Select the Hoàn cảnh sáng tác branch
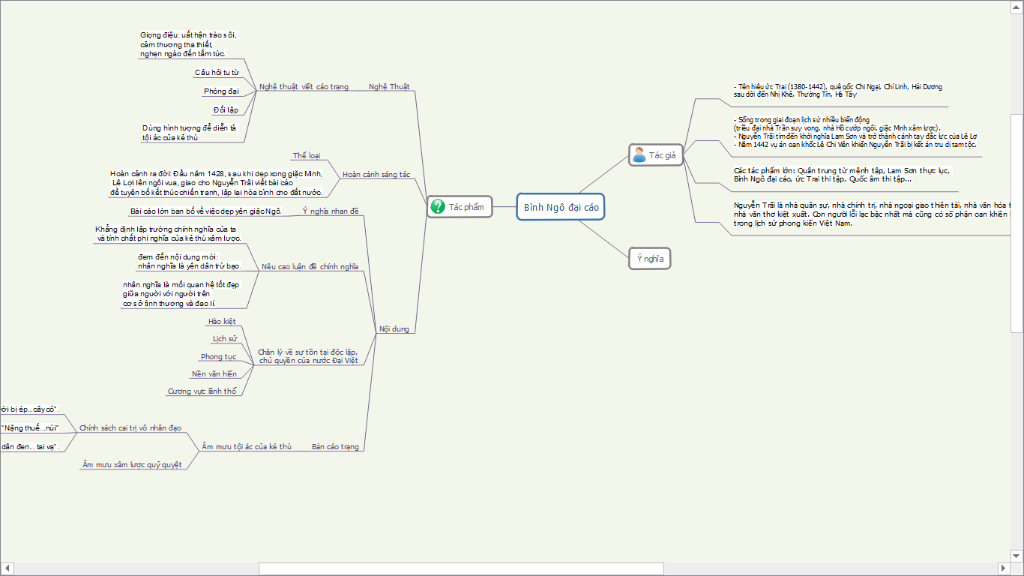 [376, 174]
